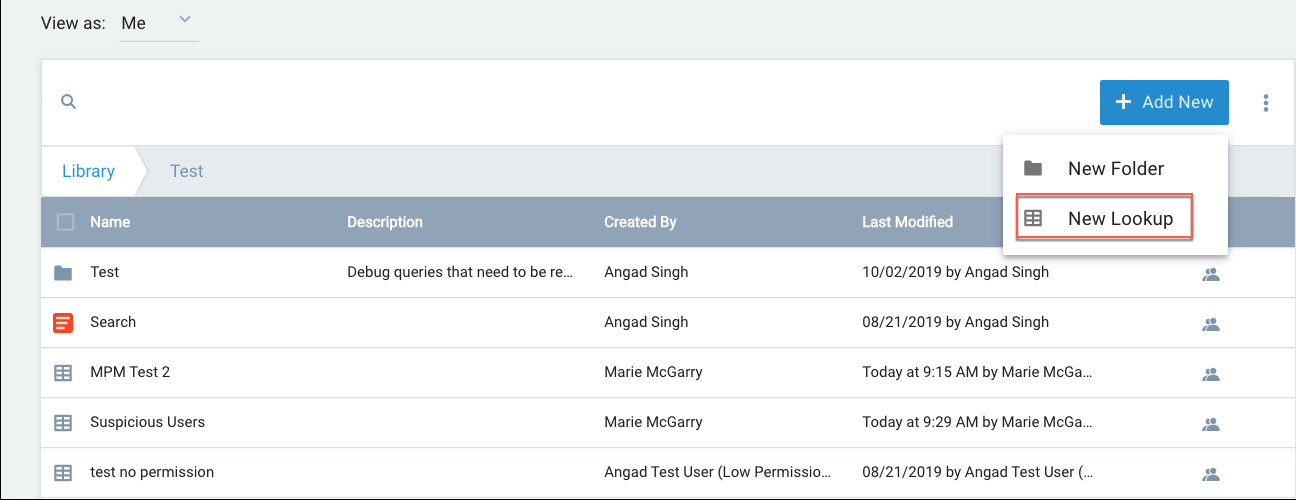This screenshot has height=500, width=1296.
Task: Select New Folder from the menu
Action: [1115, 168]
